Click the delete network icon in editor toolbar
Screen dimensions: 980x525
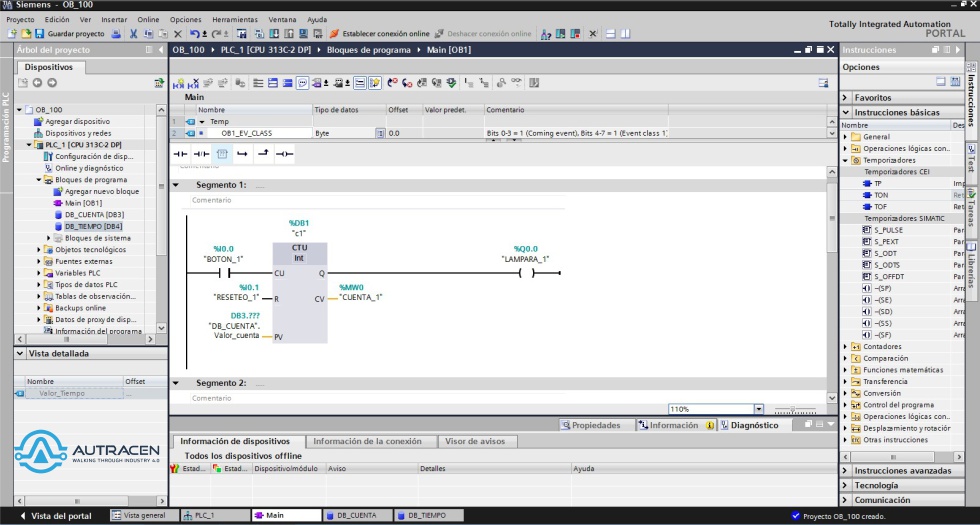pyautogui.click(x=193, y=82)
